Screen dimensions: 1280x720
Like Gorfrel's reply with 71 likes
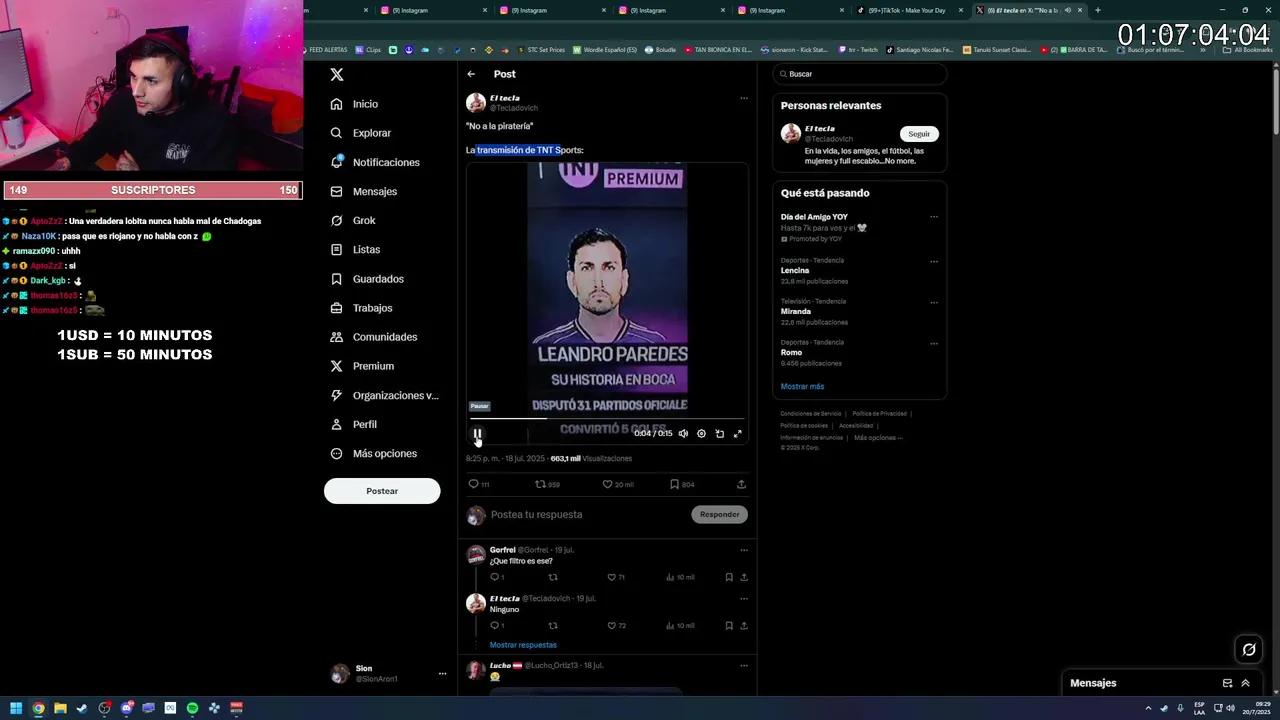point(616,577)
